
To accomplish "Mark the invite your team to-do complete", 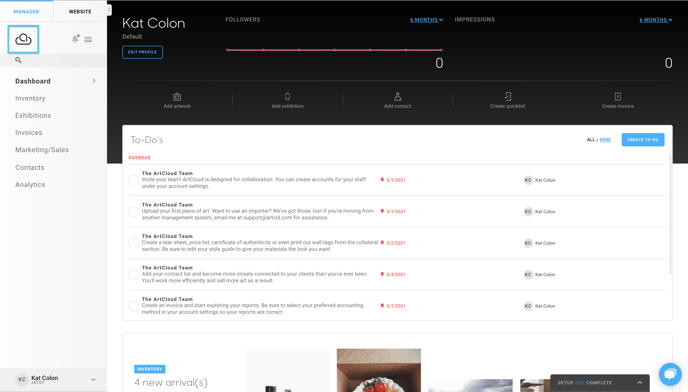I will [x=134, y=180].
